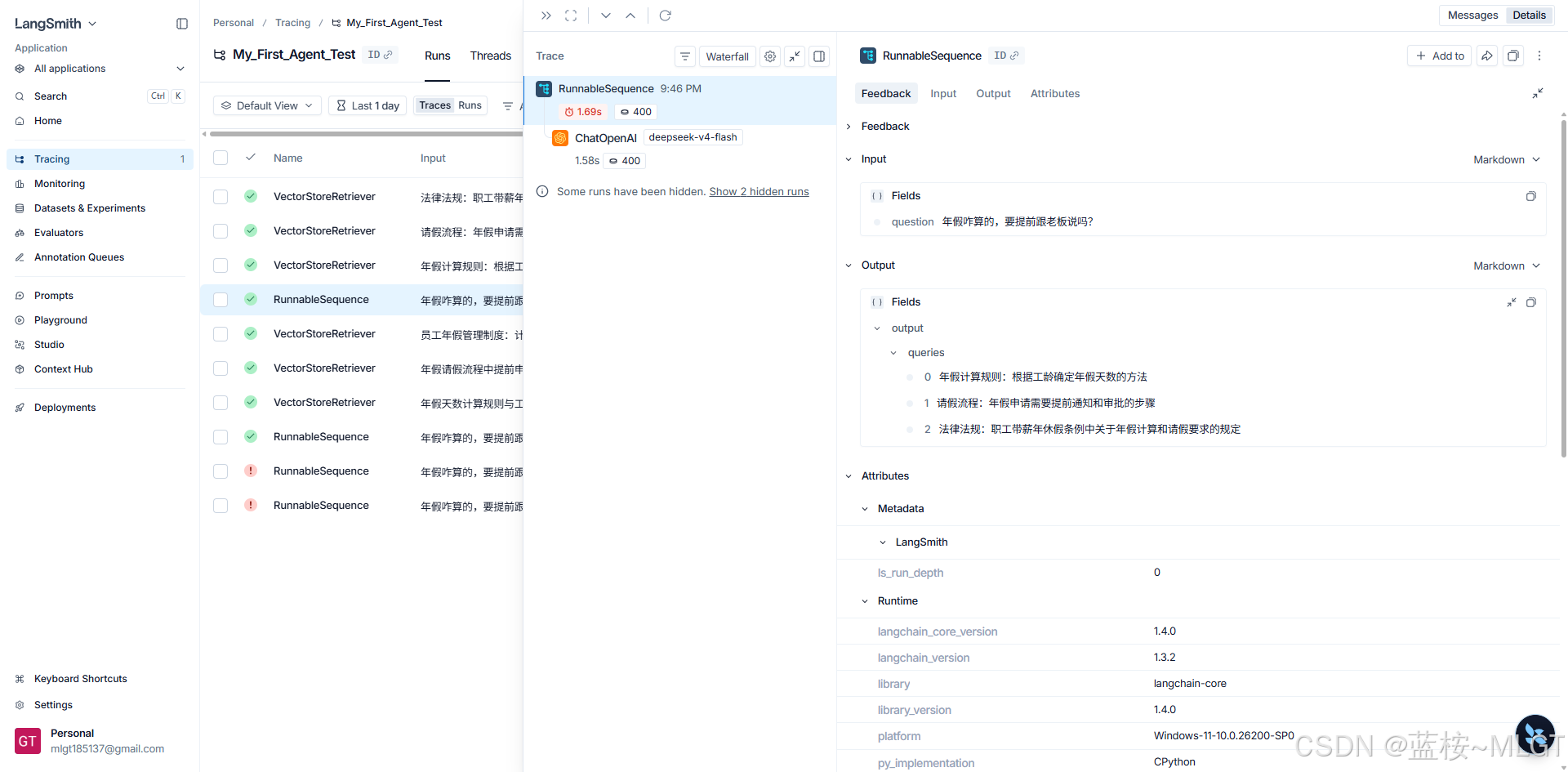
Task: Click the Add to button
Action: coord(1439,56)
